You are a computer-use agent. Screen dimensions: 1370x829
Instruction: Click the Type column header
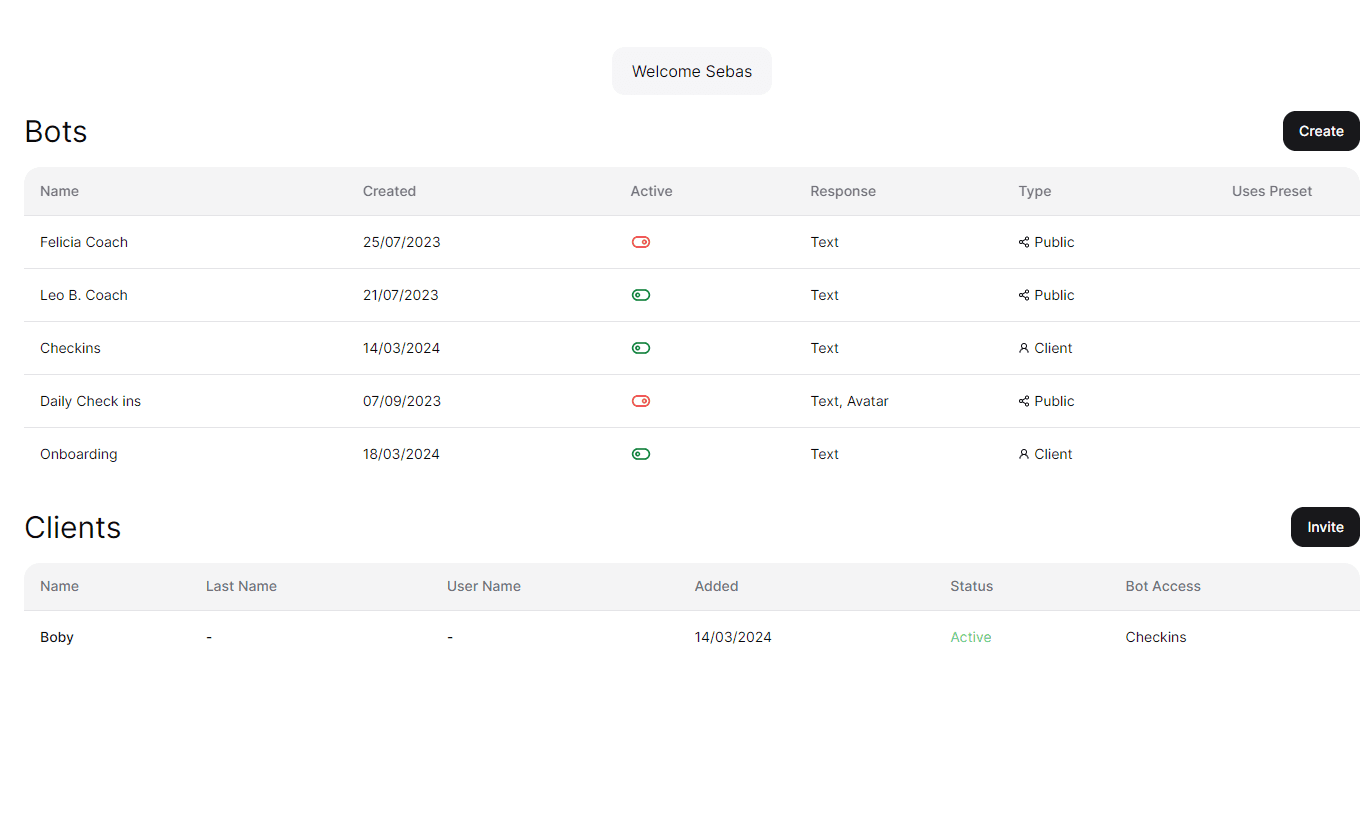click(1035, 191)
